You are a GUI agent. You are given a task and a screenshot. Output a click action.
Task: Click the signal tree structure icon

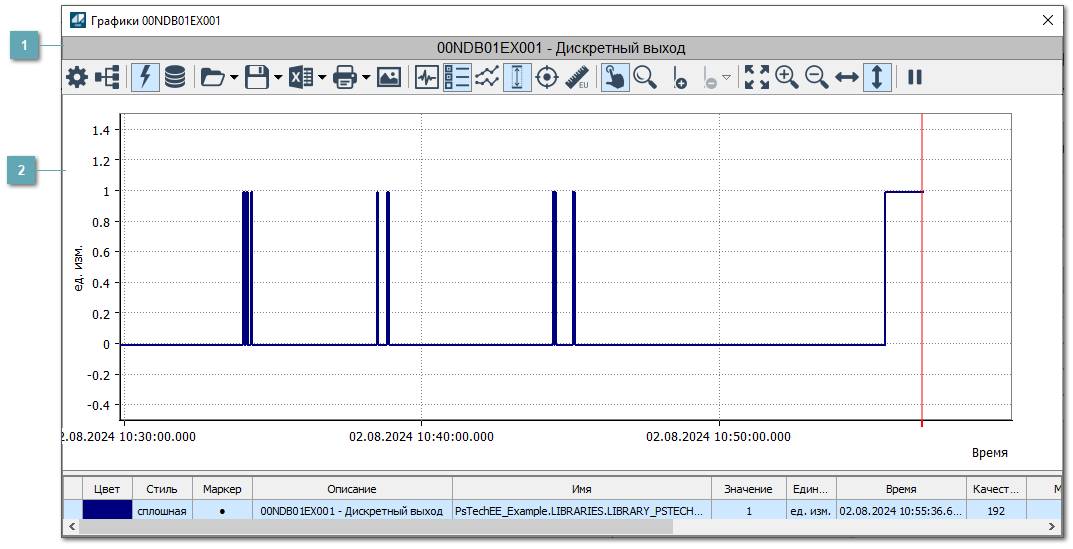[108, 77]
